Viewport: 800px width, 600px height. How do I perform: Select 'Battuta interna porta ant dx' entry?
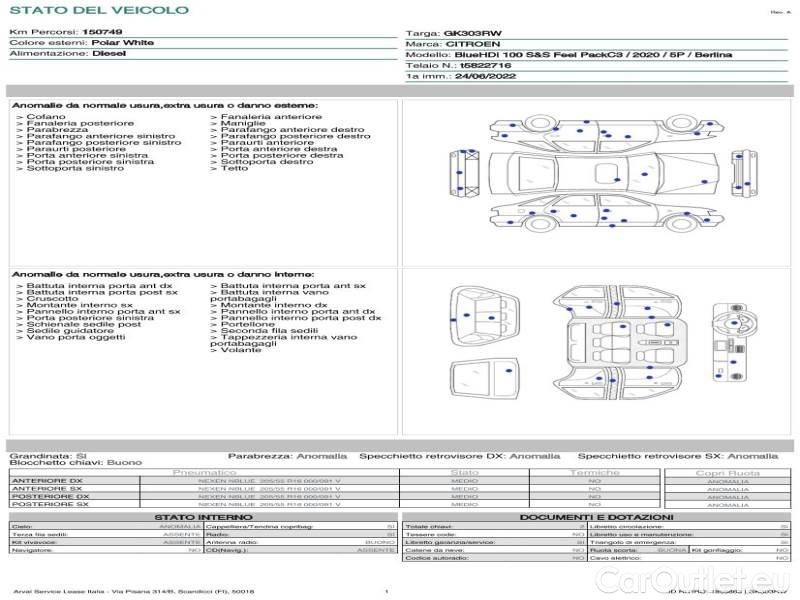tap(99, 286)
